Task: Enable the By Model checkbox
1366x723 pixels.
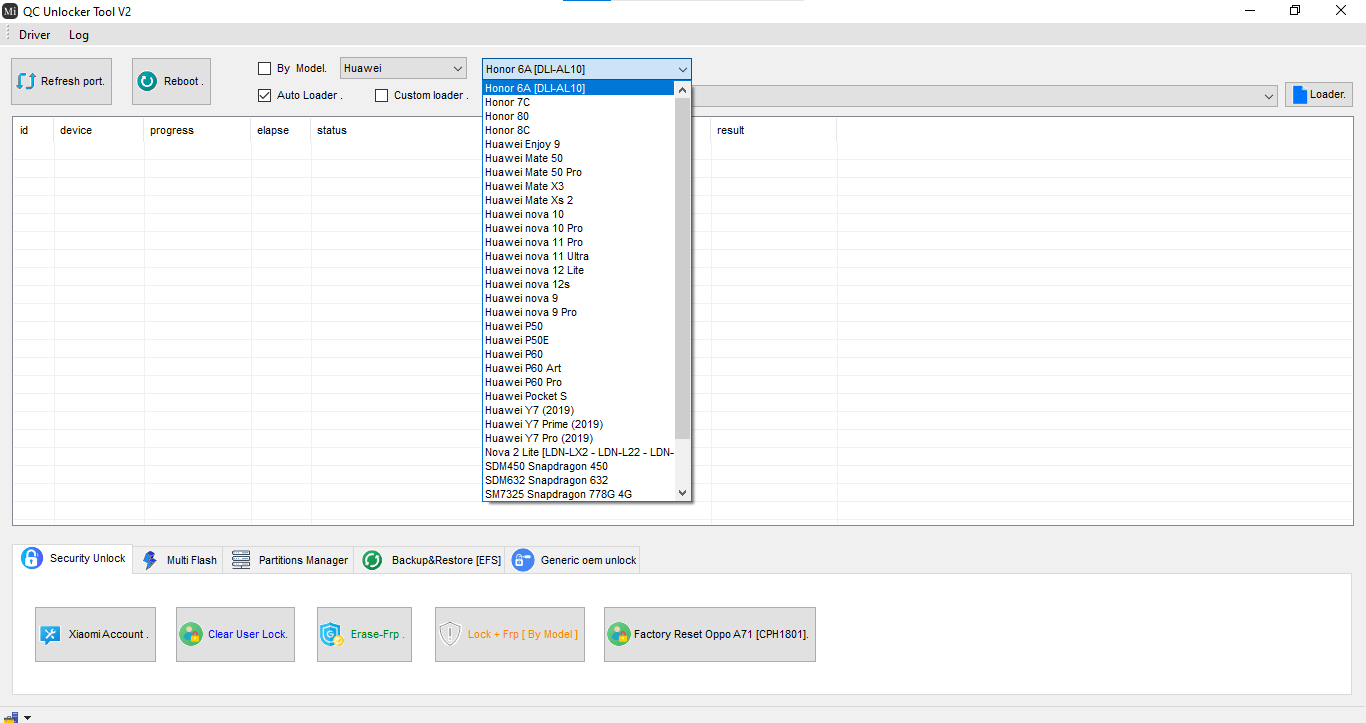Action: click(265, 68)
